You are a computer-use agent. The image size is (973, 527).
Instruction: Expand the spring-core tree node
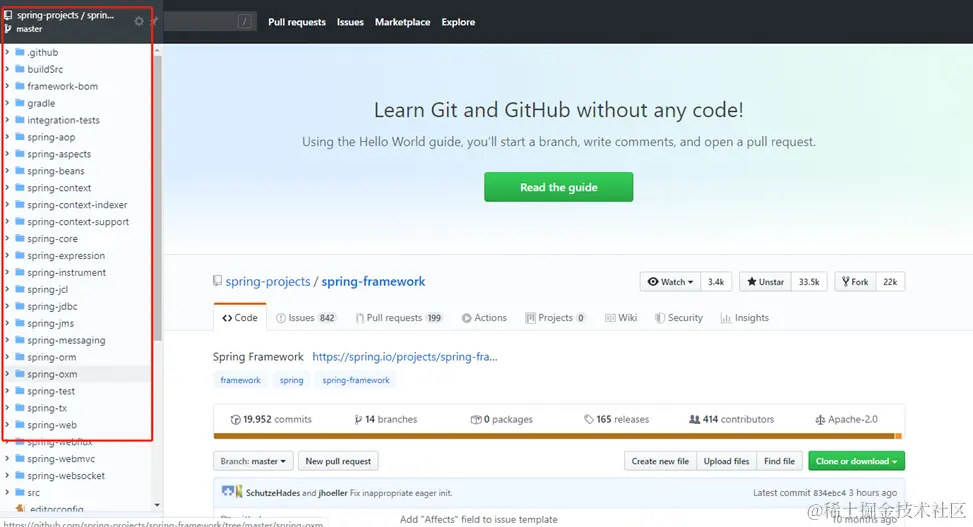pyautogui.click(x=7, y=238)
